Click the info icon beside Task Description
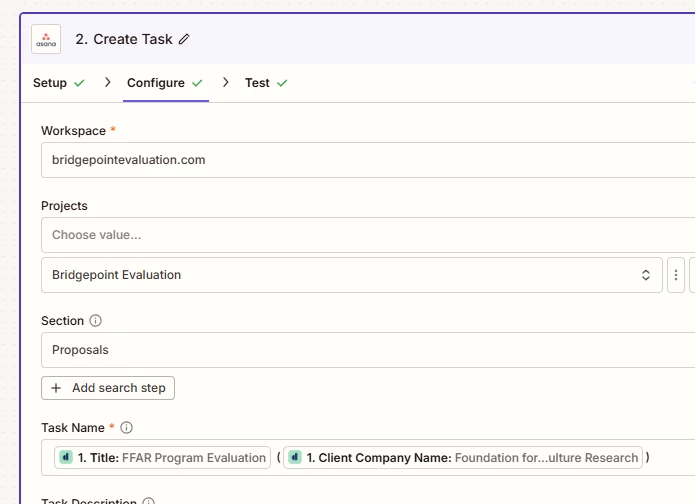The height and width of the screenshot is (504, 695). 148,501
